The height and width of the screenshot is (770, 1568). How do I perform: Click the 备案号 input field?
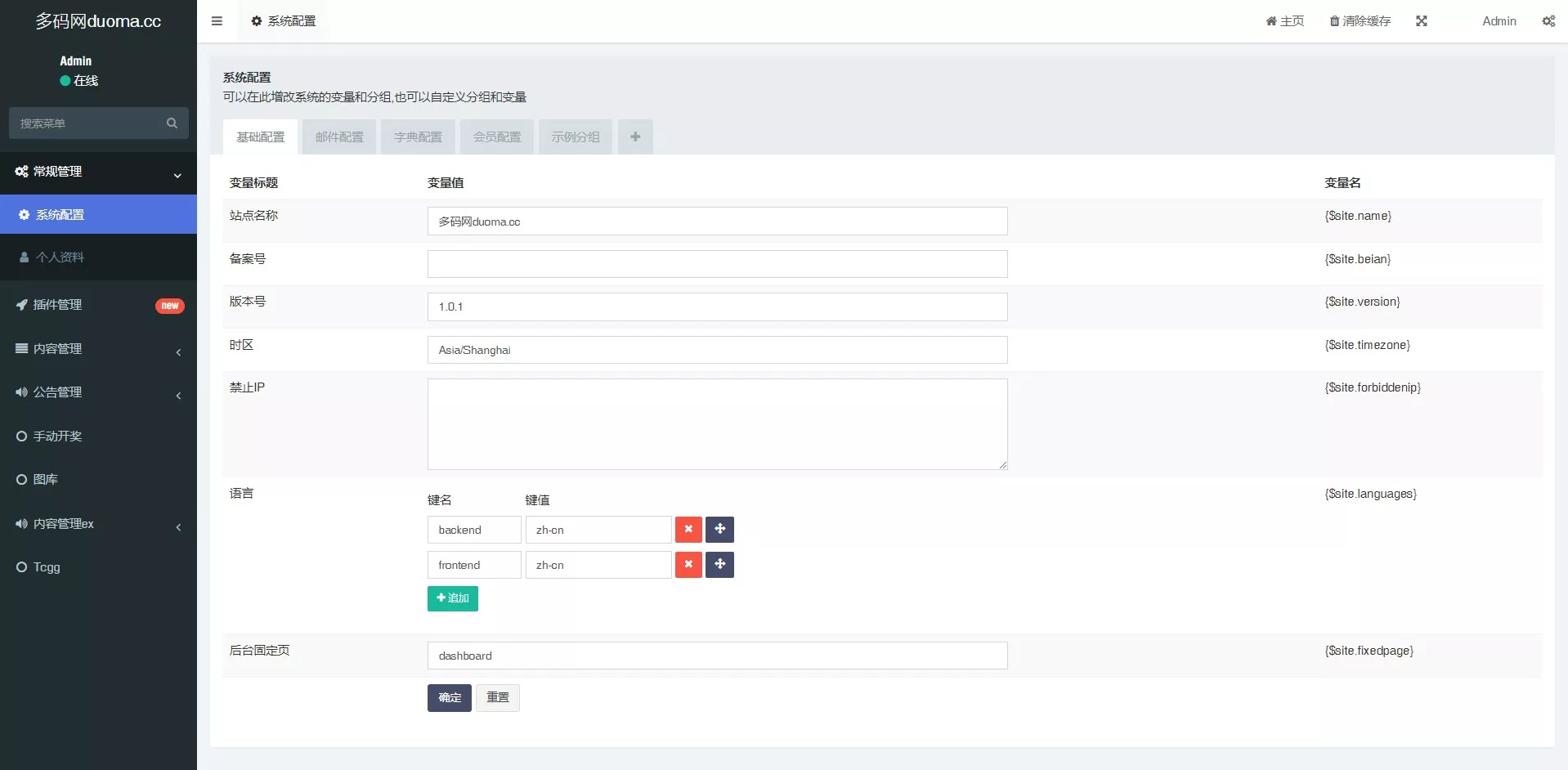717,263
